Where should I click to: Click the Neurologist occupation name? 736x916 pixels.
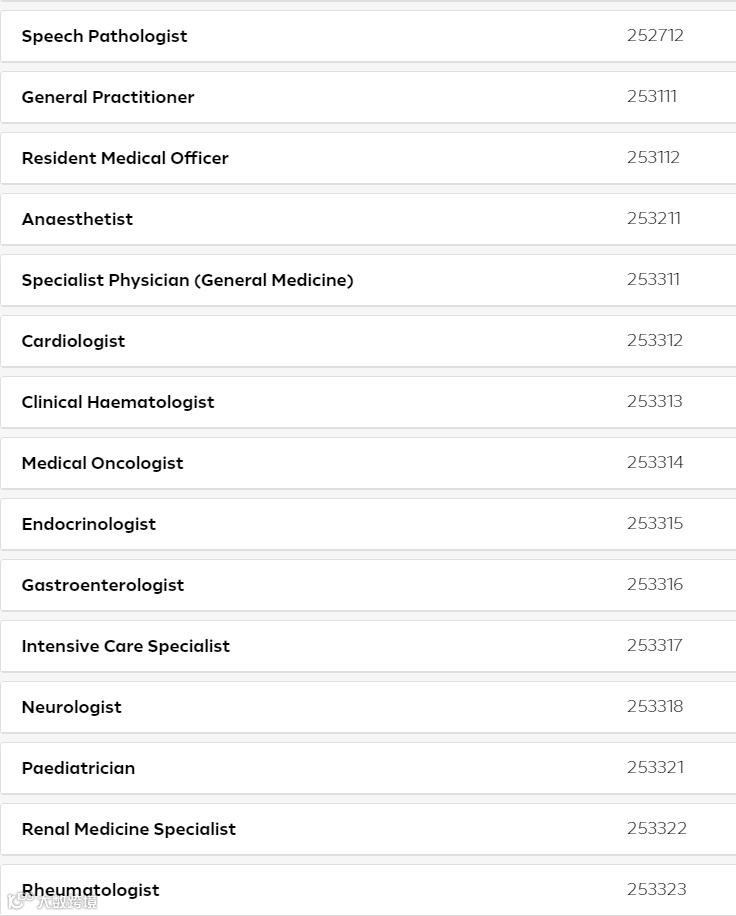pyautogui.click(x=72, y=707)
